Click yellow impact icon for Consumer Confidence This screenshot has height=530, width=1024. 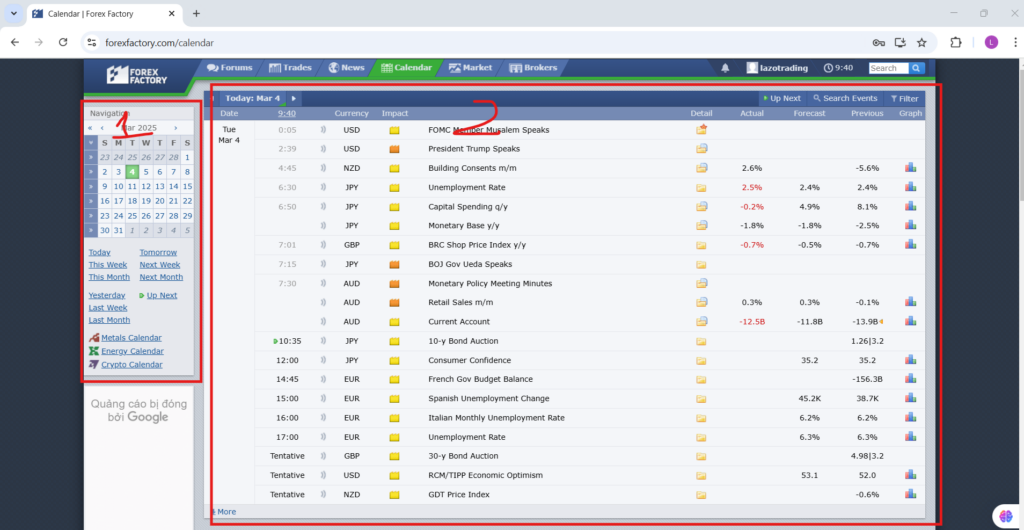[394, 360]
